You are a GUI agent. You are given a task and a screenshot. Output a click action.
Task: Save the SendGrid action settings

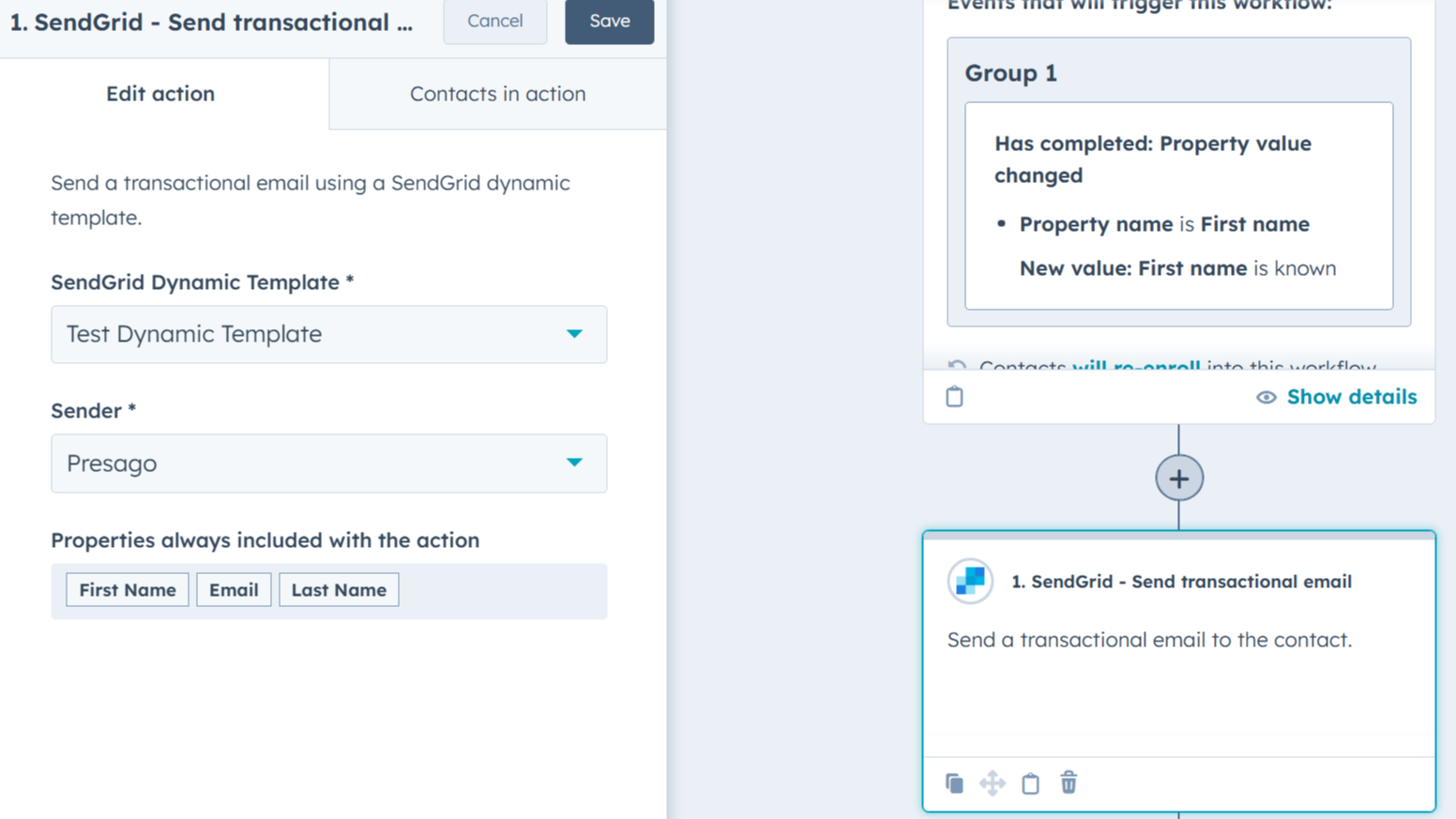tap(609, 22)
